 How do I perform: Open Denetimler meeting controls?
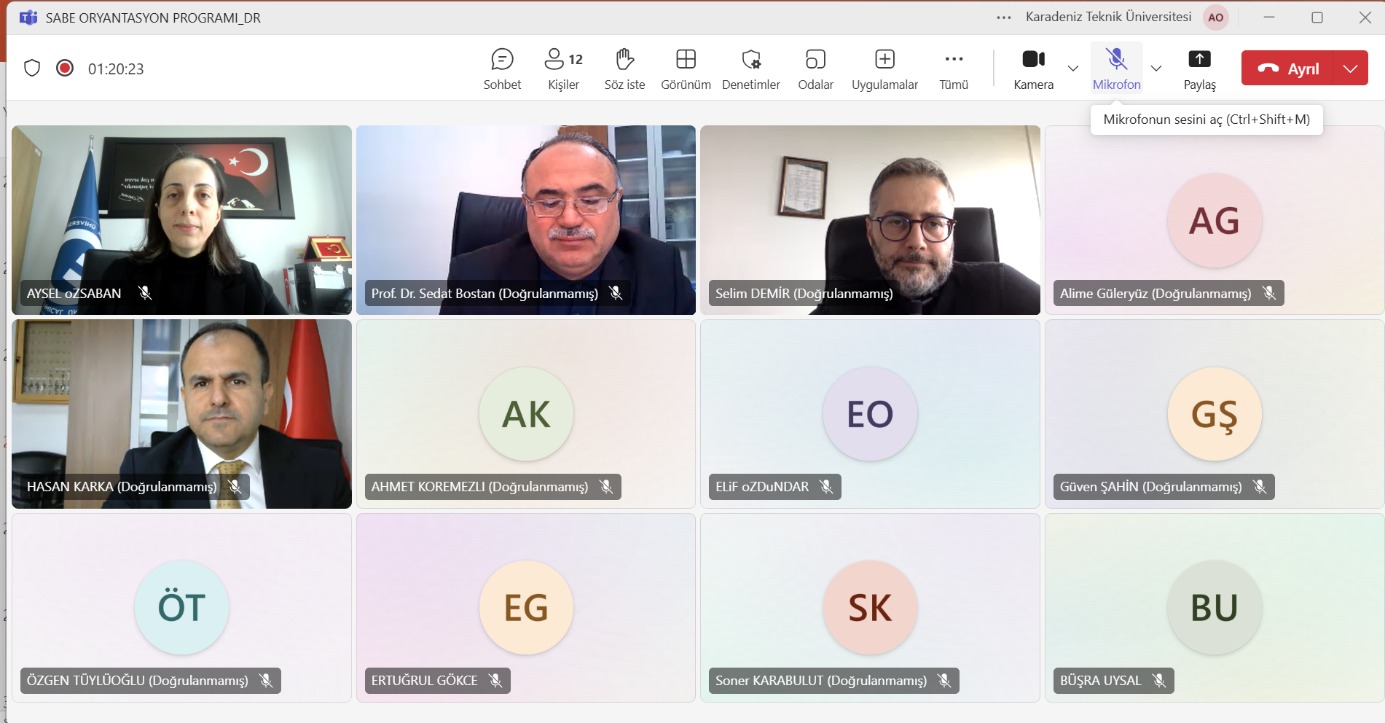click(x=751, y=68)
